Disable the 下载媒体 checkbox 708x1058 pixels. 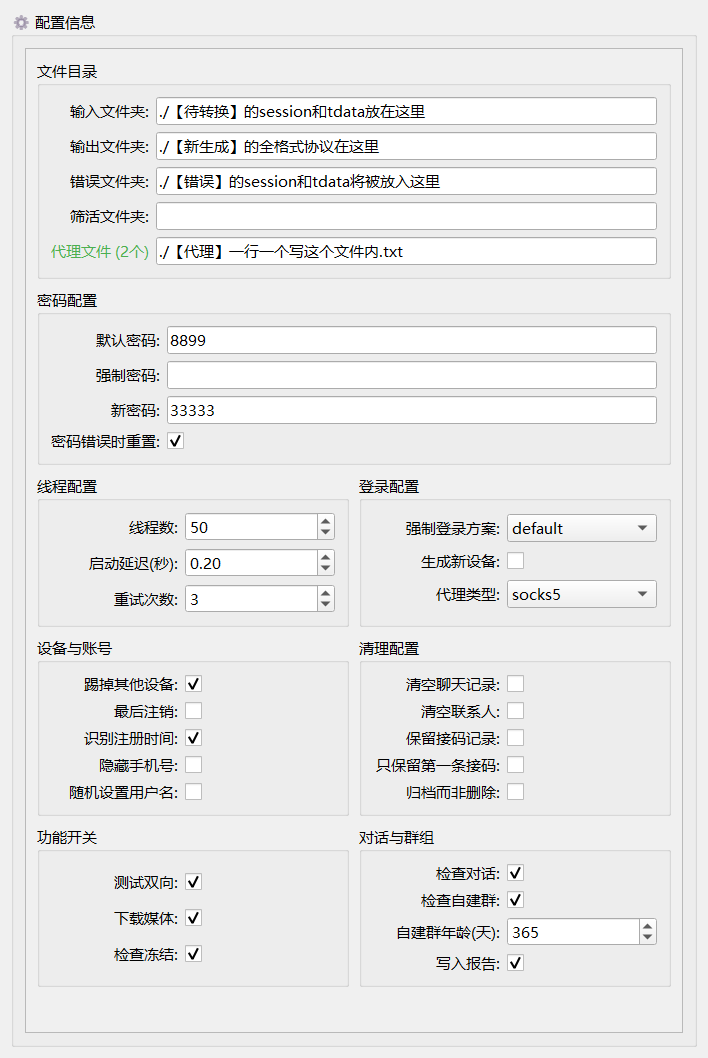point(194,918)
